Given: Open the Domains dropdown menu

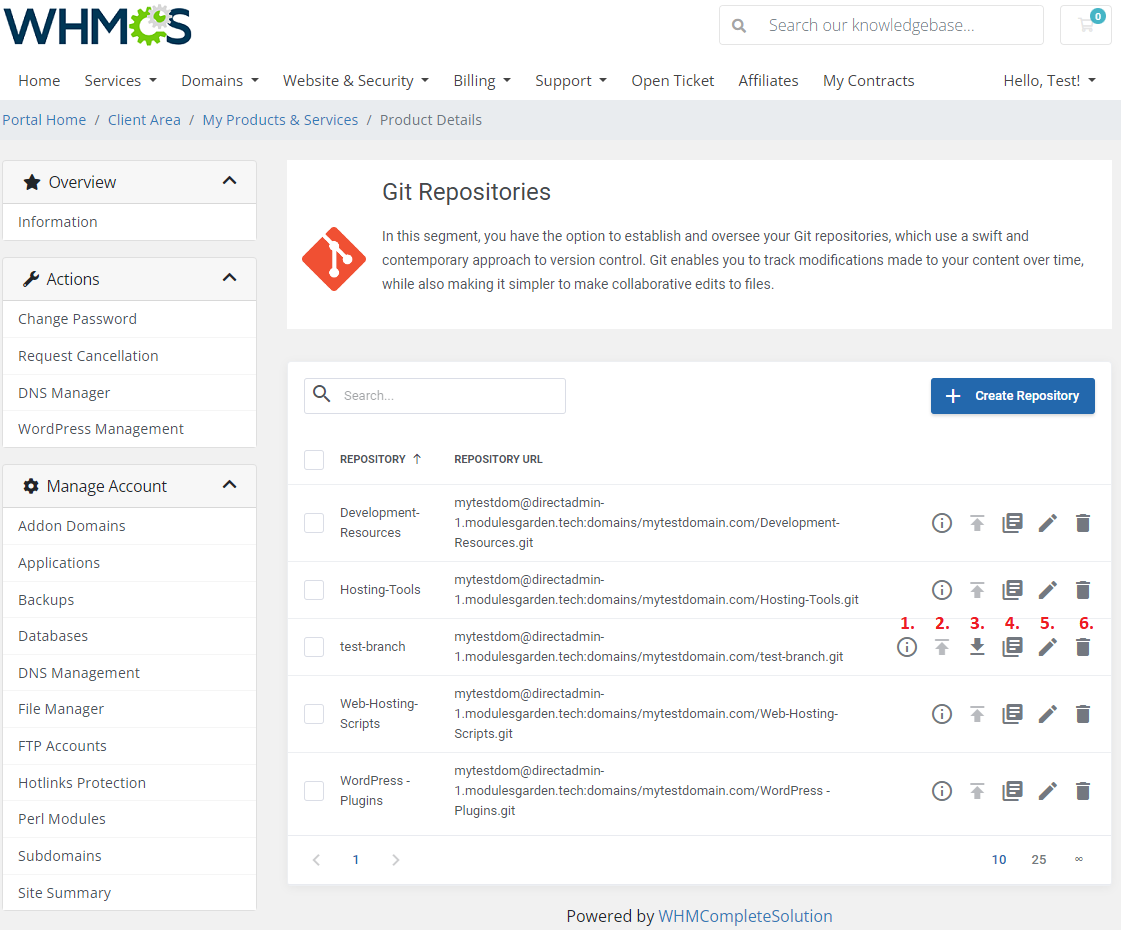Looking at the screenshot, I should pyautogui.click(x=219, y=81).
